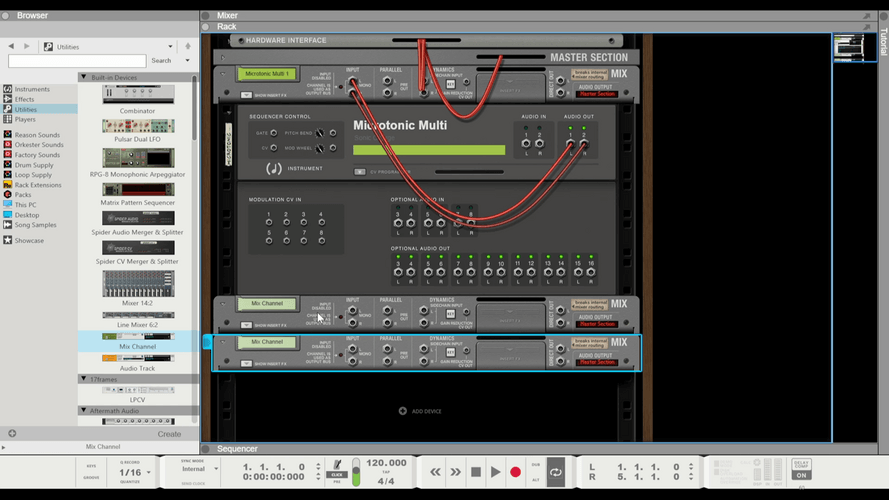Start recording with the red record button
The width and height of the screenshot is (889, 500).
click(515, 472)
